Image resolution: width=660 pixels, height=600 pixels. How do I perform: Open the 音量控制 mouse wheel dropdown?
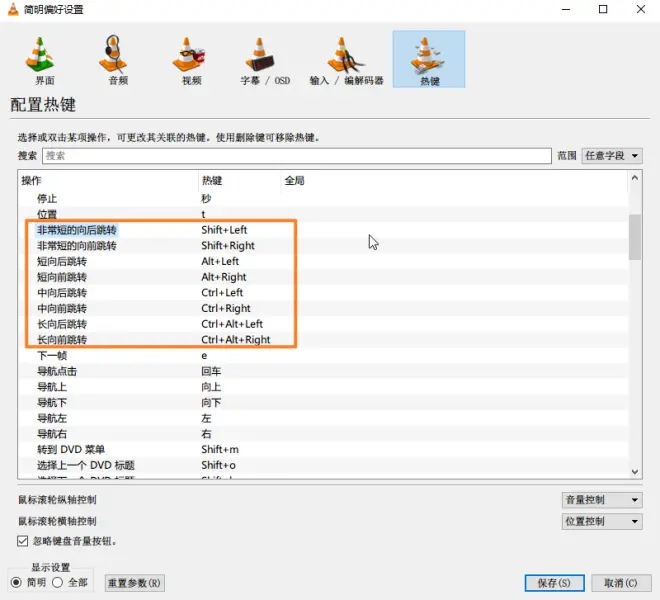click(x=602, y=500)
